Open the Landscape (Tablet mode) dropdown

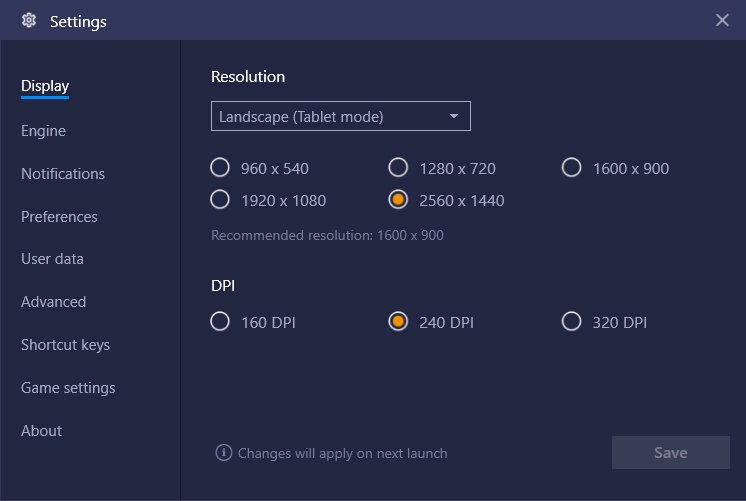(341, 116)
